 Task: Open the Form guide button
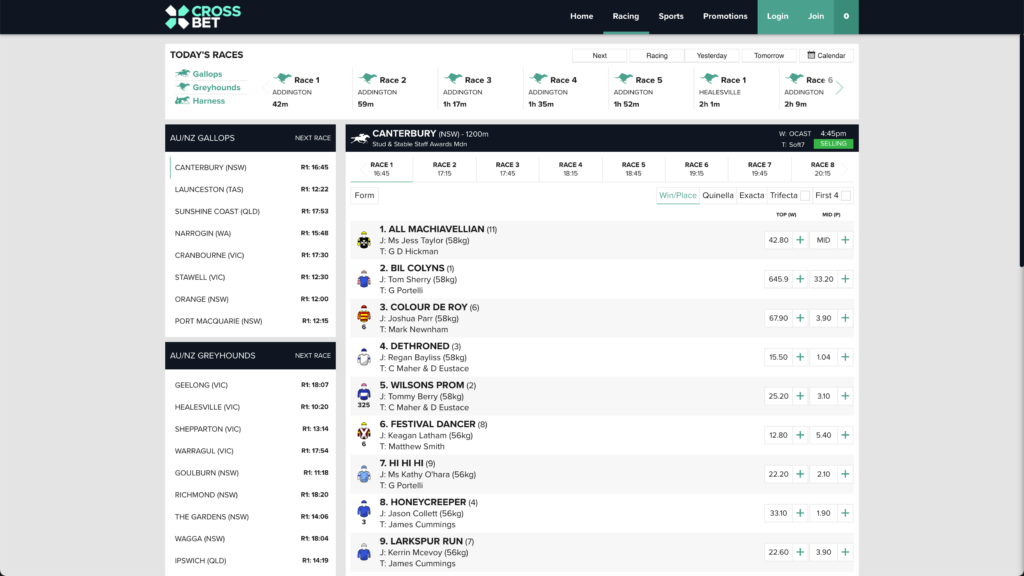(x=364, y=195)
